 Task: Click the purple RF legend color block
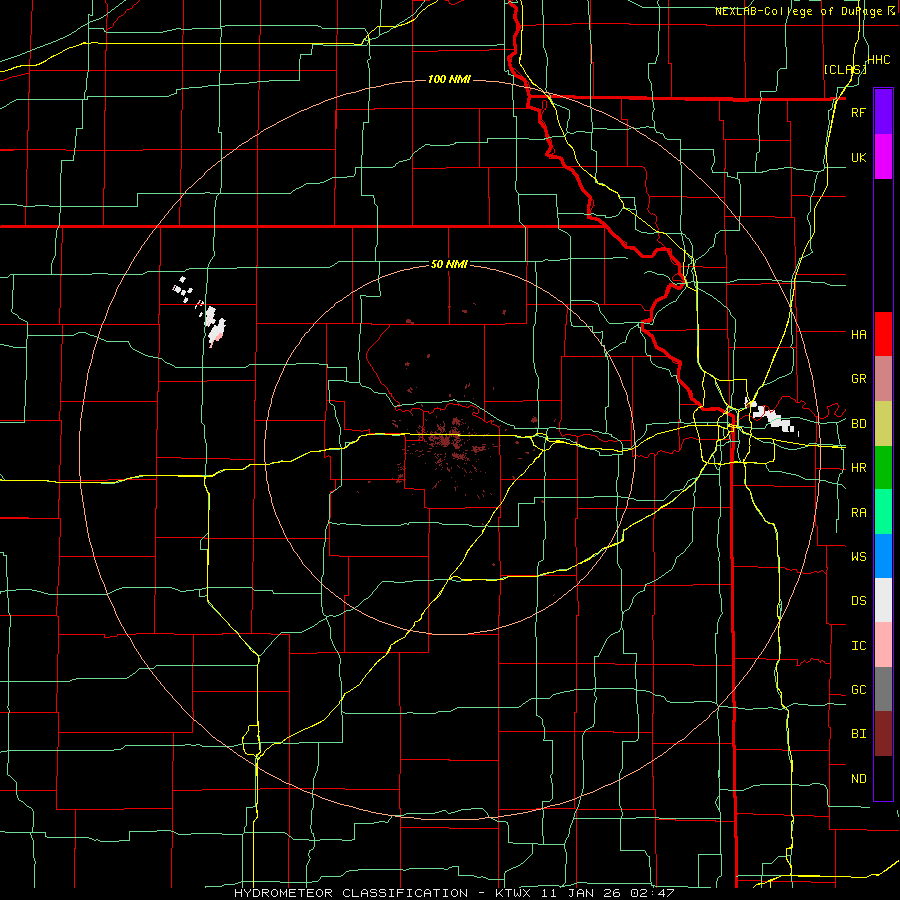(x=883, y=112)
